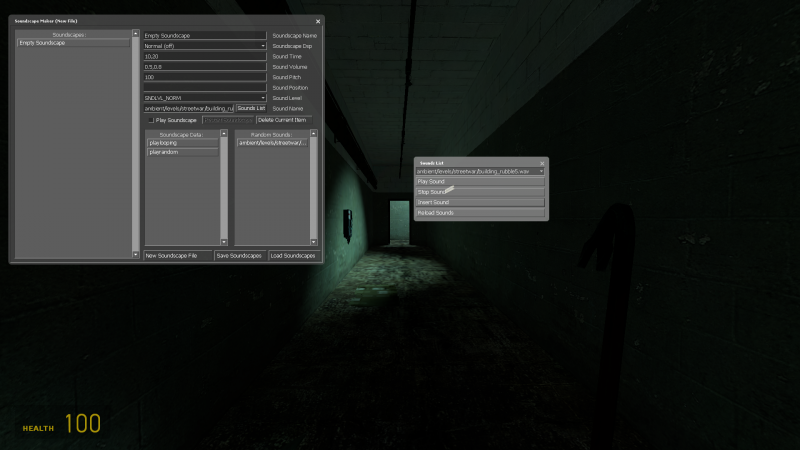The height and width of the screenshot is (450, 800).
Task: Select Empty Soundscape in Soundscapes list
Action: pyautogui.click(x=73, y=43)
